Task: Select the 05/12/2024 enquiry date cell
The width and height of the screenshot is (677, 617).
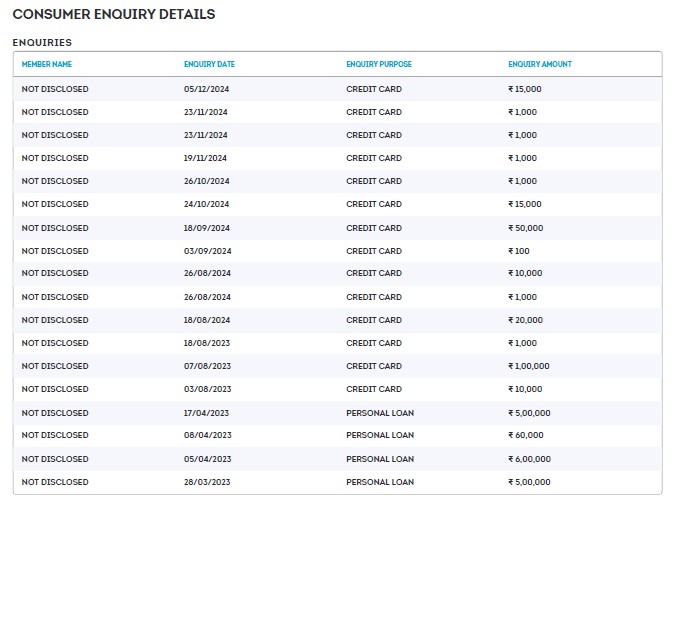Action: (206, 89)
